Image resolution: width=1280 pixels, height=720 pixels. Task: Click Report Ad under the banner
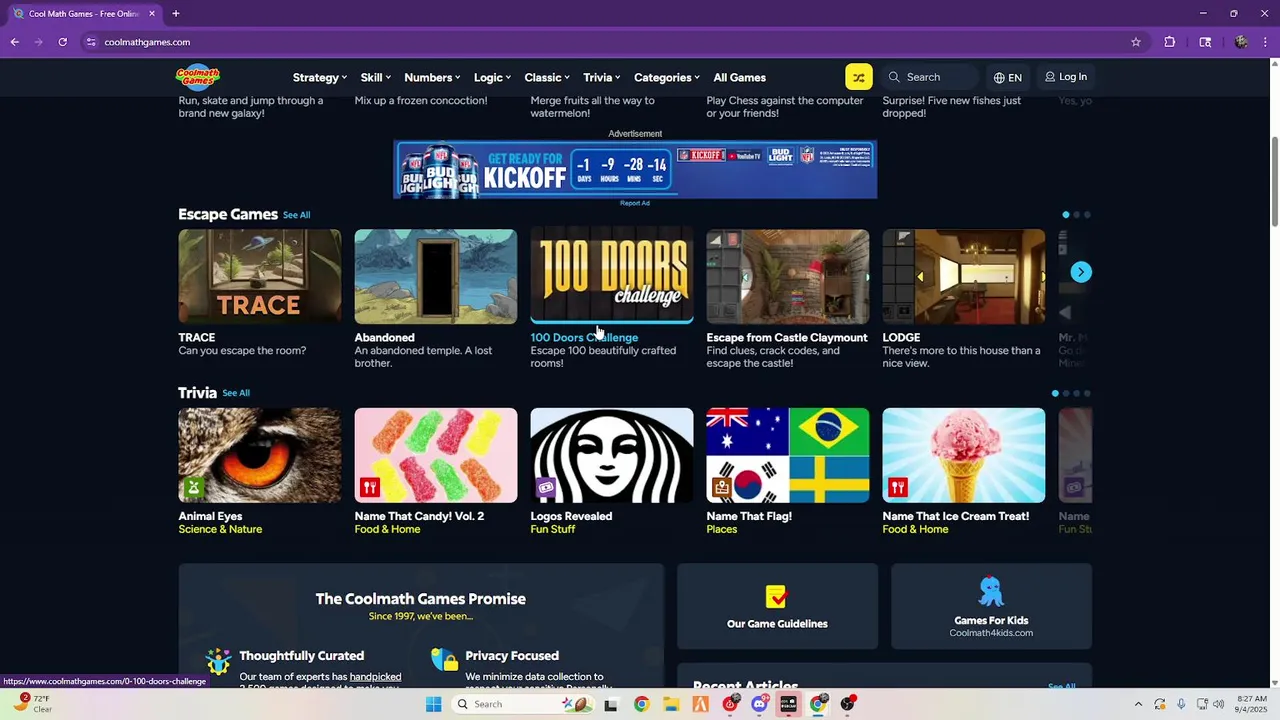[x=635, y=203]
